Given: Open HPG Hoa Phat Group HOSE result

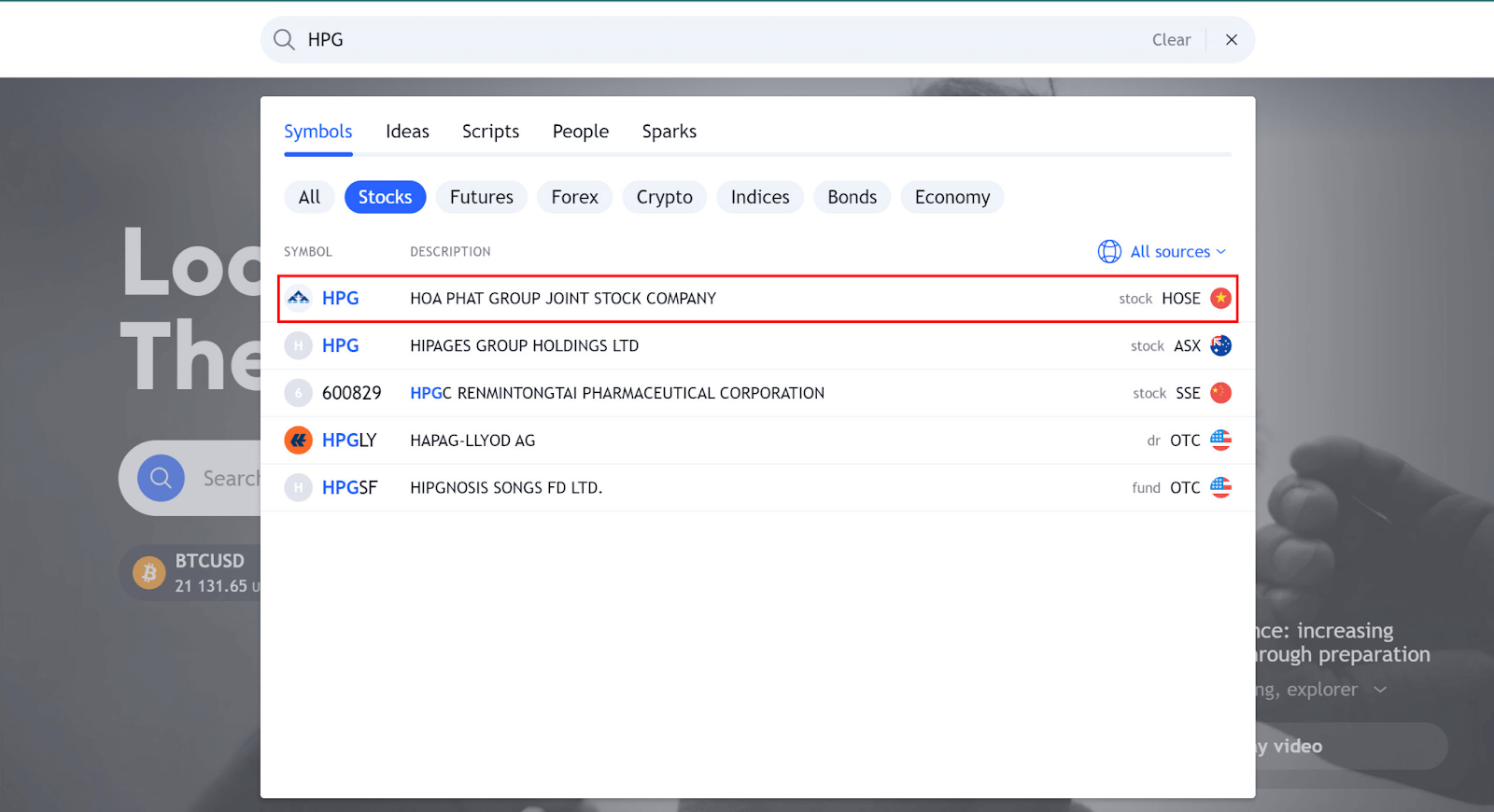Looking at the screenshot, I should coord(757,299).
